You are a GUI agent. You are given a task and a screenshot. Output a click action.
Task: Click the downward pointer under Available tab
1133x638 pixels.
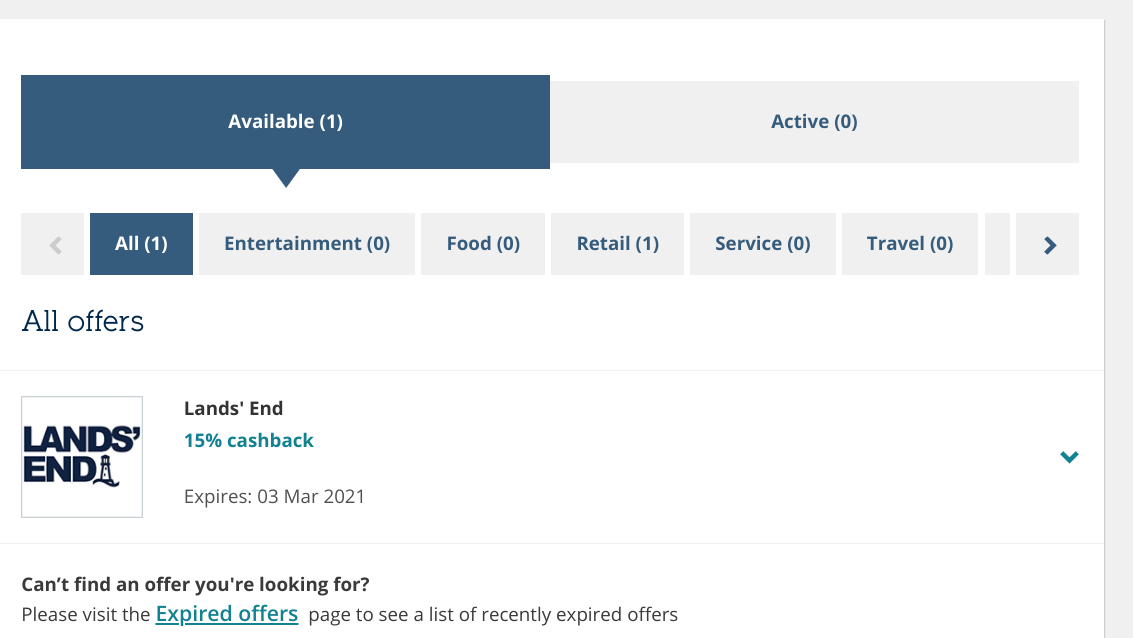tap(286, 178)
